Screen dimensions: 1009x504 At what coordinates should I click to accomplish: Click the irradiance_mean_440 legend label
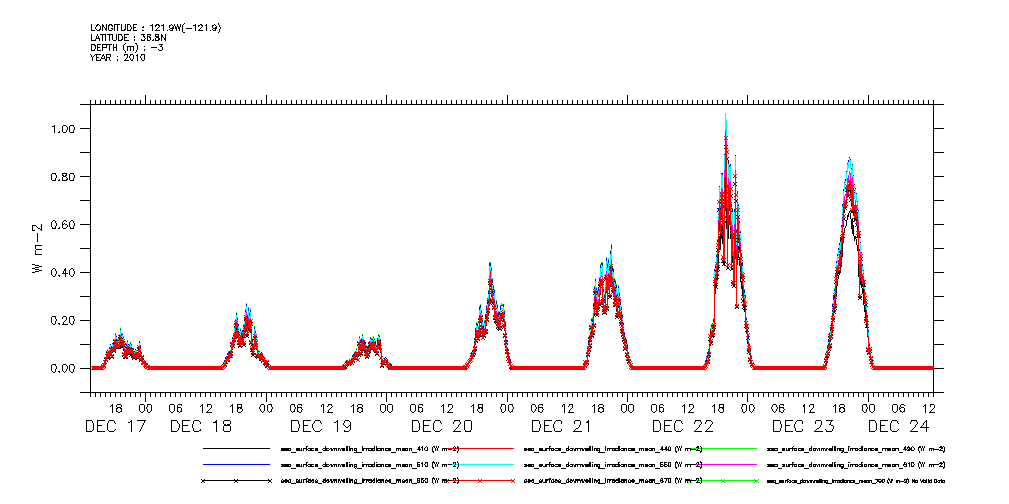click(613, 449)
